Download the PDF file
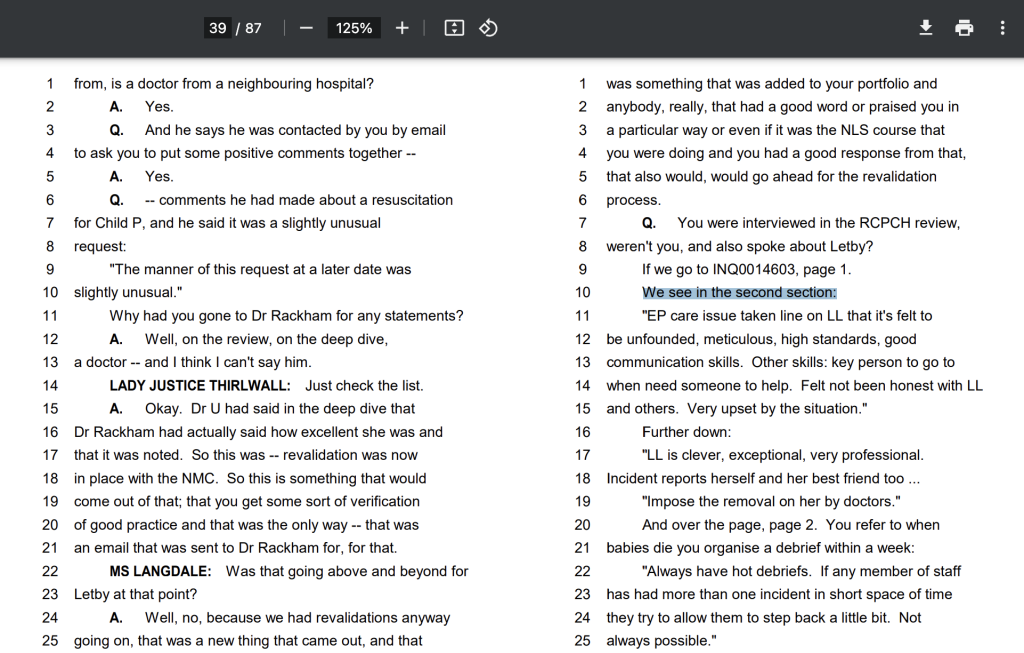This screenshot has width=1024, height=653. point(926,28)
